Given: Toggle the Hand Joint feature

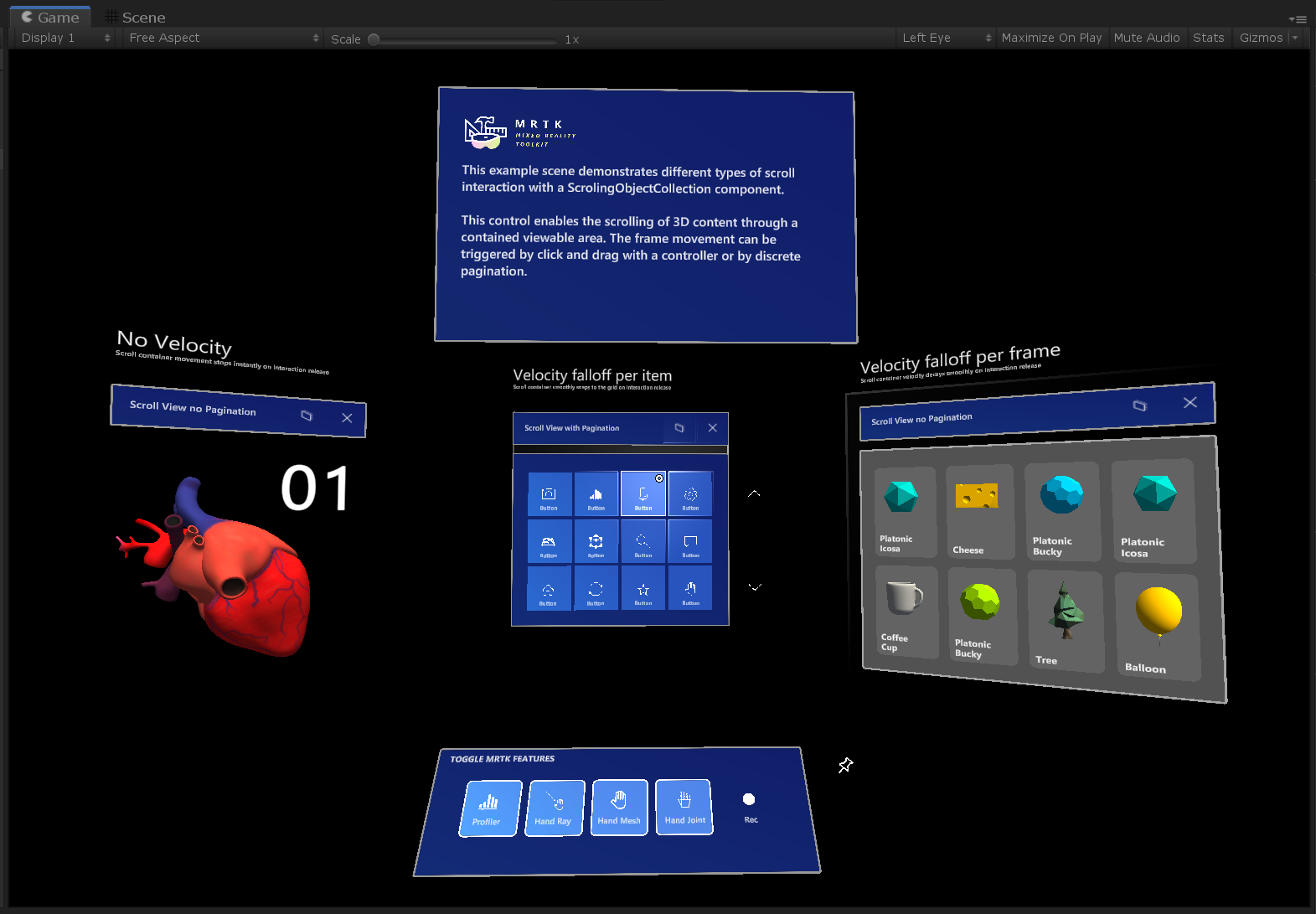Looking at the screenshot, I should pos(684,807).
